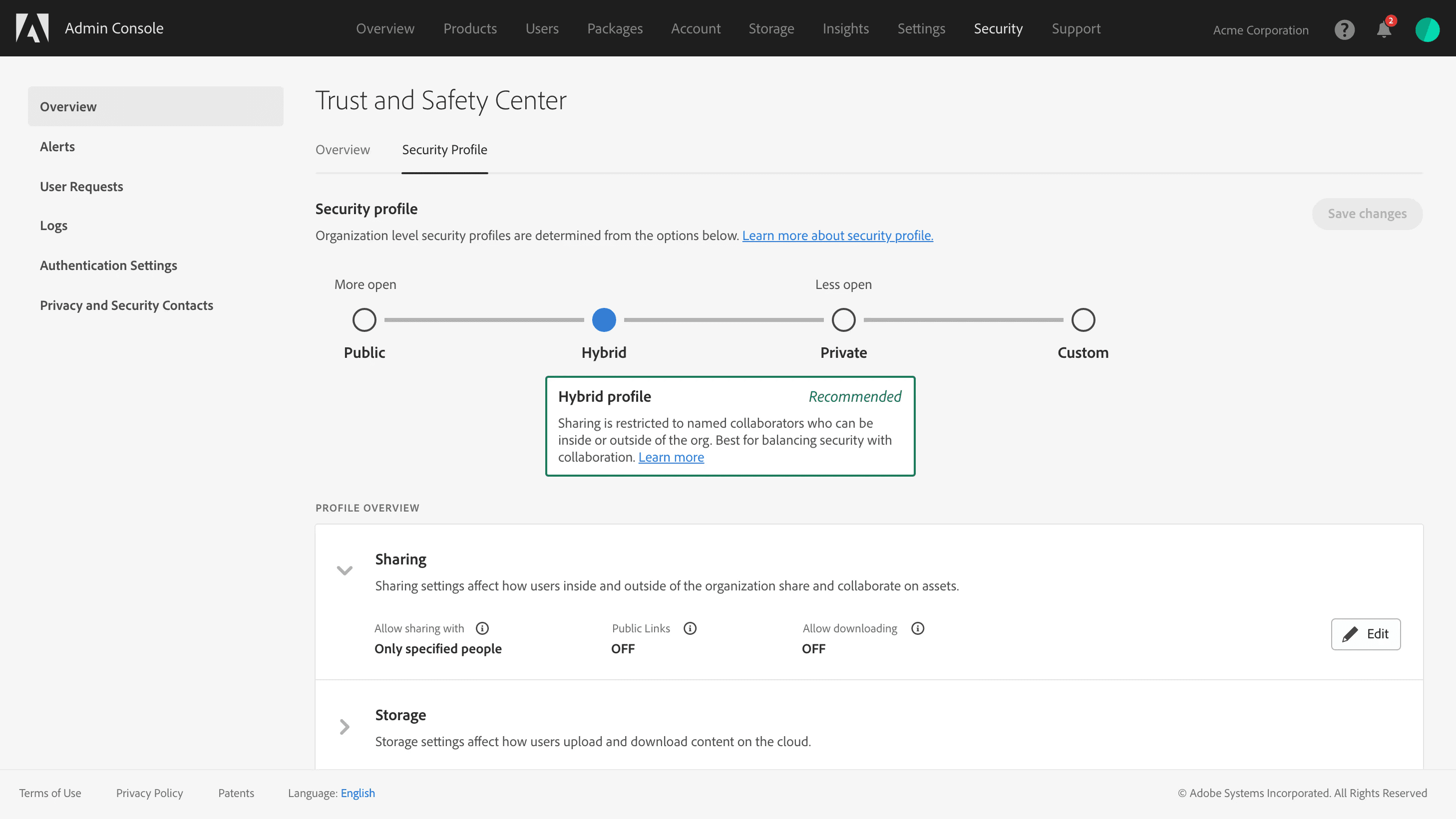
Task: Click info icon beside Allow downloading
Action: (917, 628)
